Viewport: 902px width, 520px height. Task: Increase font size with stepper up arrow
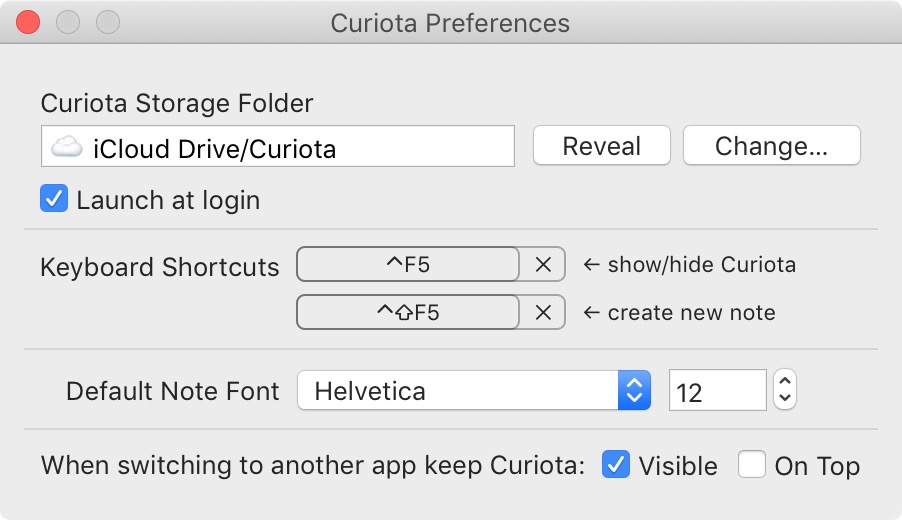coord(786,381)
